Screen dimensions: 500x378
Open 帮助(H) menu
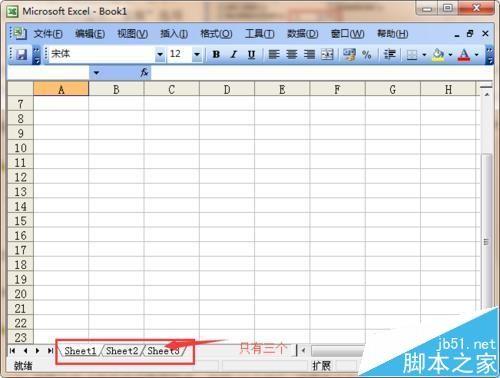[392, 34]
